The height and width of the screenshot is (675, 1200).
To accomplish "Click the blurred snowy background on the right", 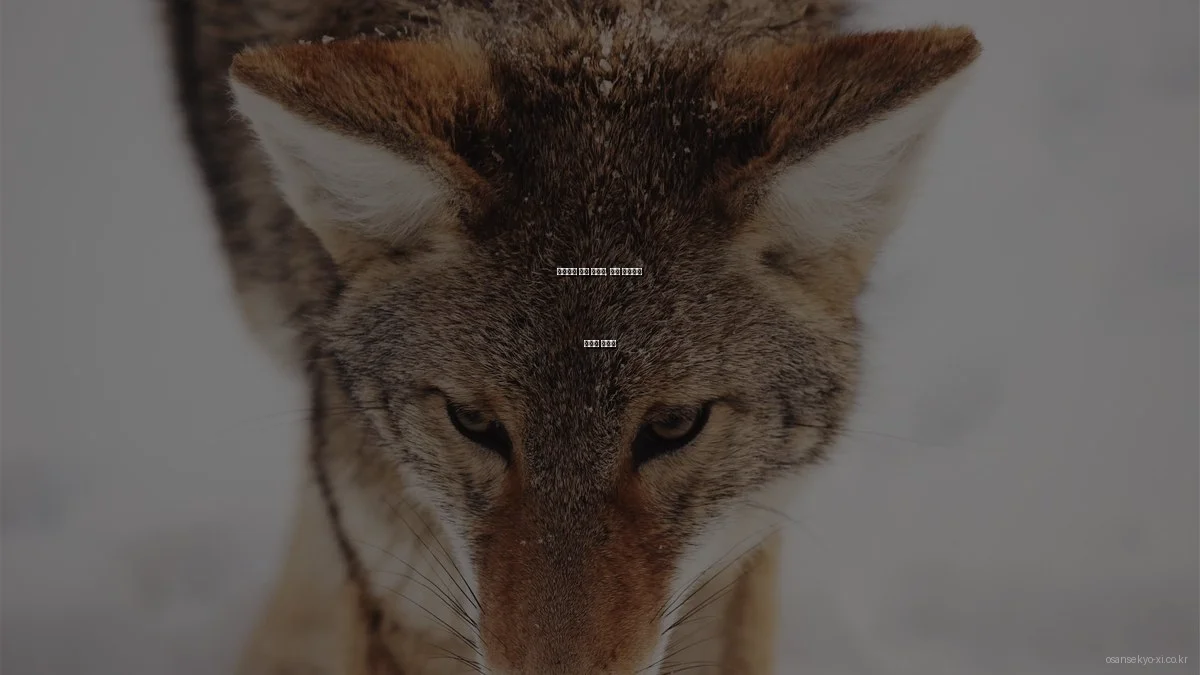I will click(1050, 350).
